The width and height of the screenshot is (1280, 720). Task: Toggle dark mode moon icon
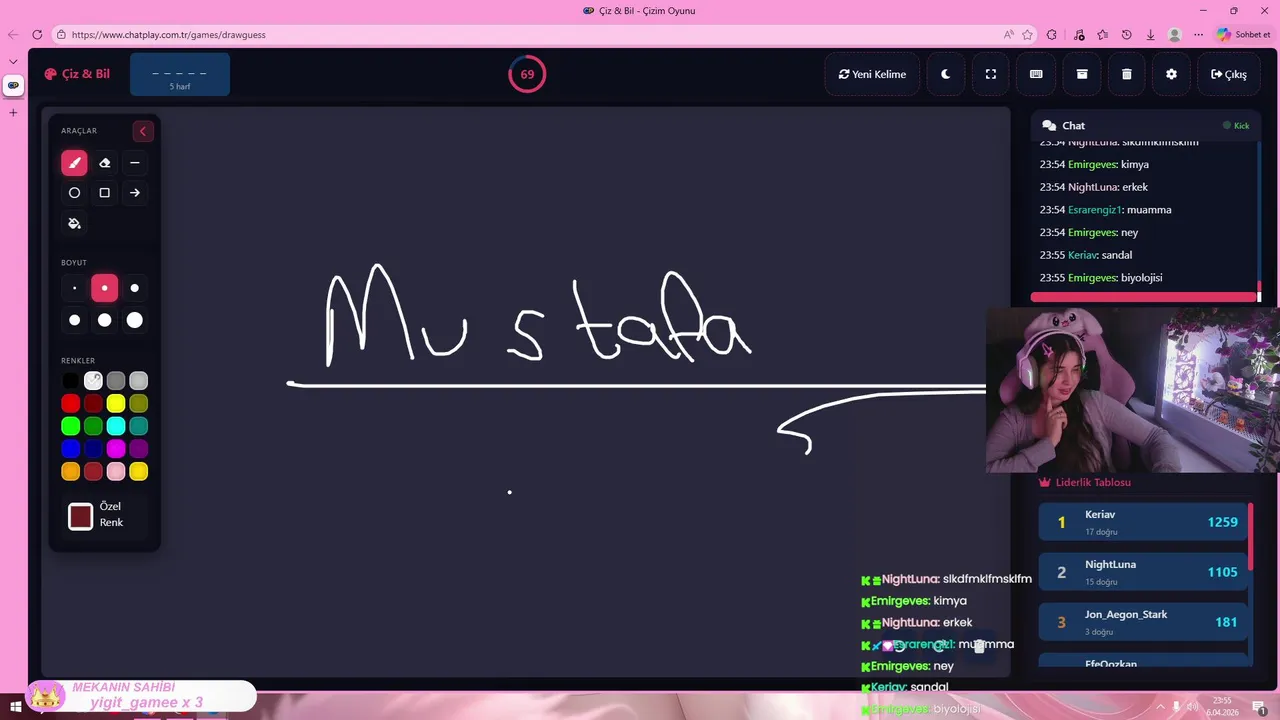tap(945, 74)
